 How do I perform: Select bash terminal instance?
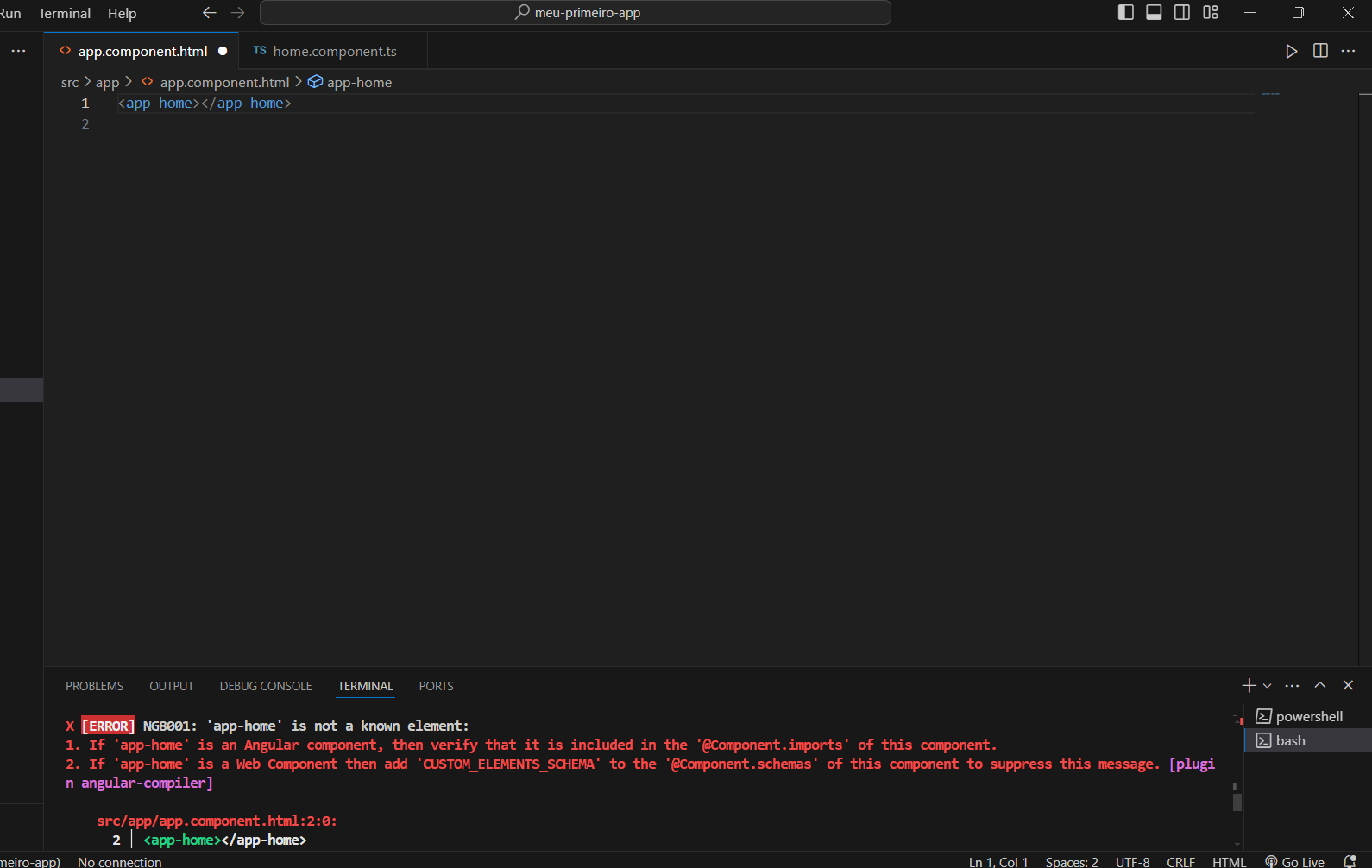pos(1308,740)
